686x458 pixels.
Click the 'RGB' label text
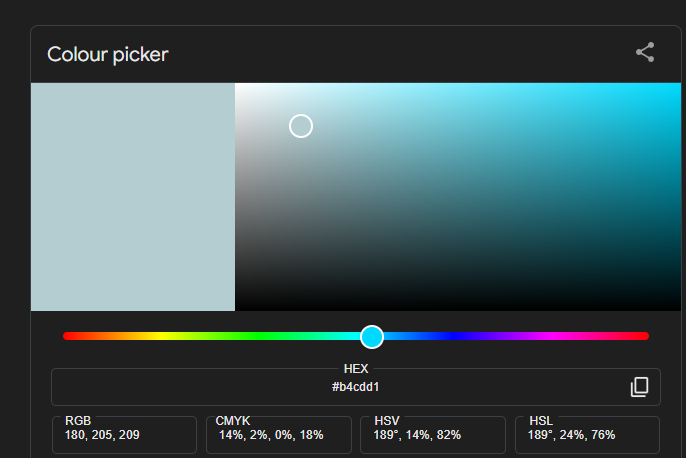[x=78, y=421]
